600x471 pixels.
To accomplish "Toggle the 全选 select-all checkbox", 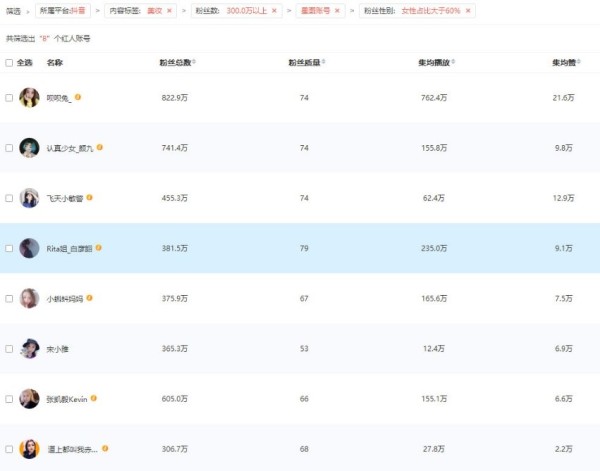I will pyautogui.click(x=9, y=62).
